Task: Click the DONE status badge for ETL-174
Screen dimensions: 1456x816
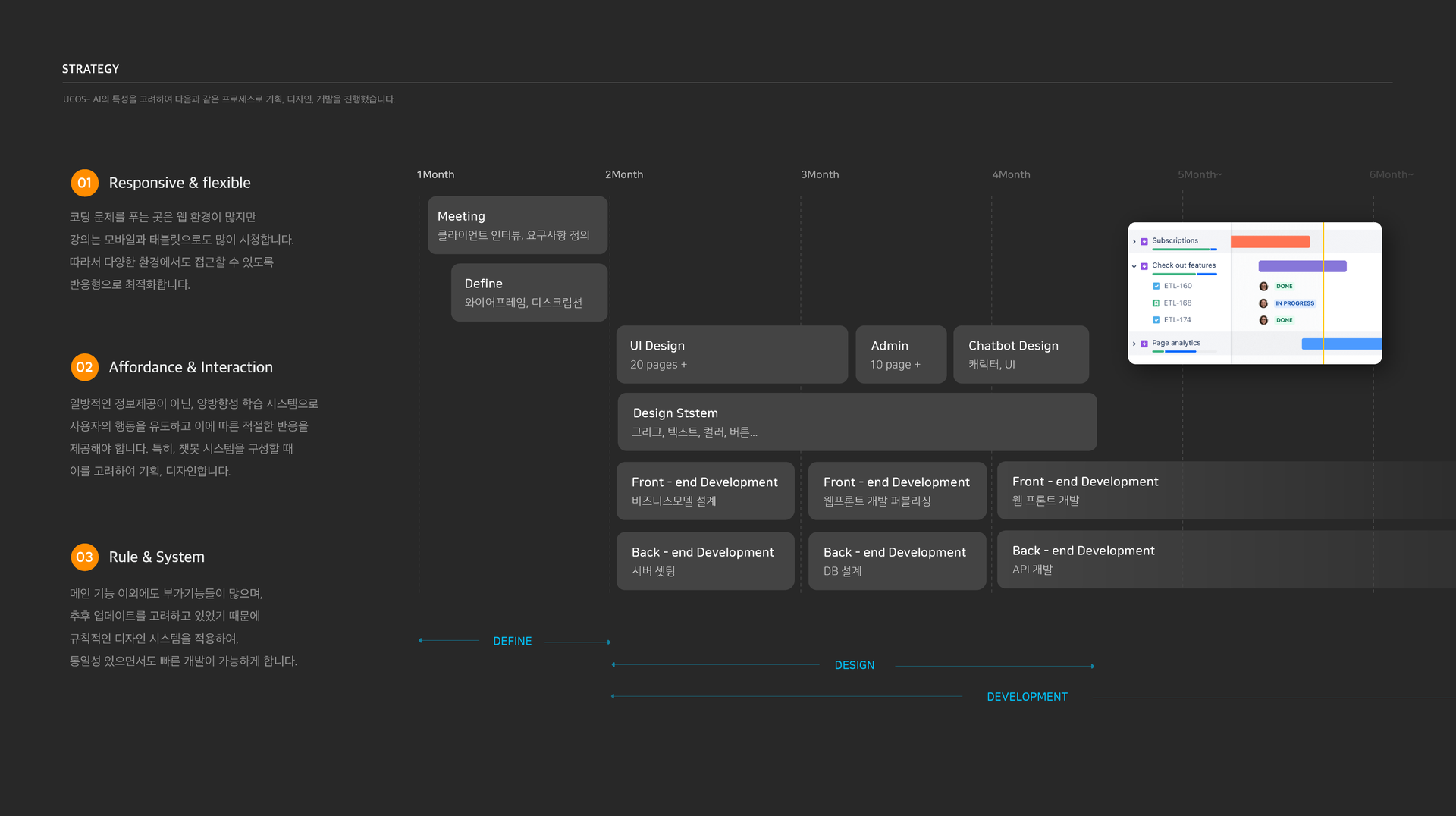Action: (x=1284, y=320)
